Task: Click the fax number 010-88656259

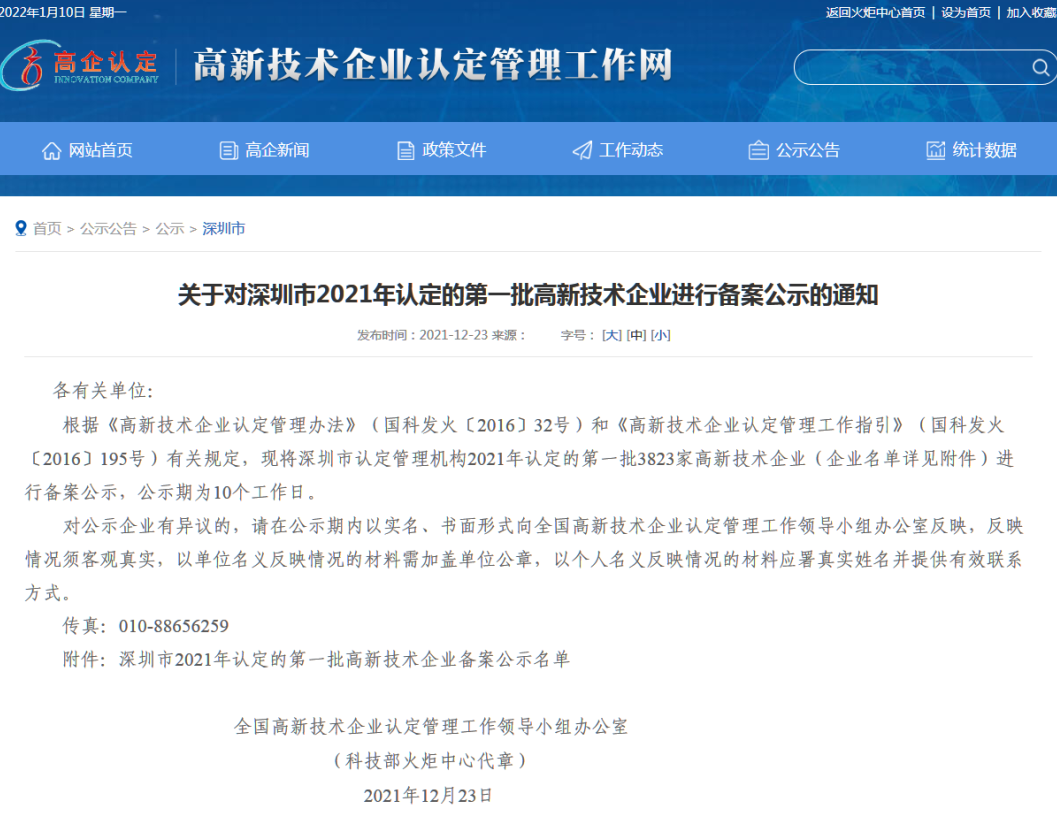Action: click(174, 626)
